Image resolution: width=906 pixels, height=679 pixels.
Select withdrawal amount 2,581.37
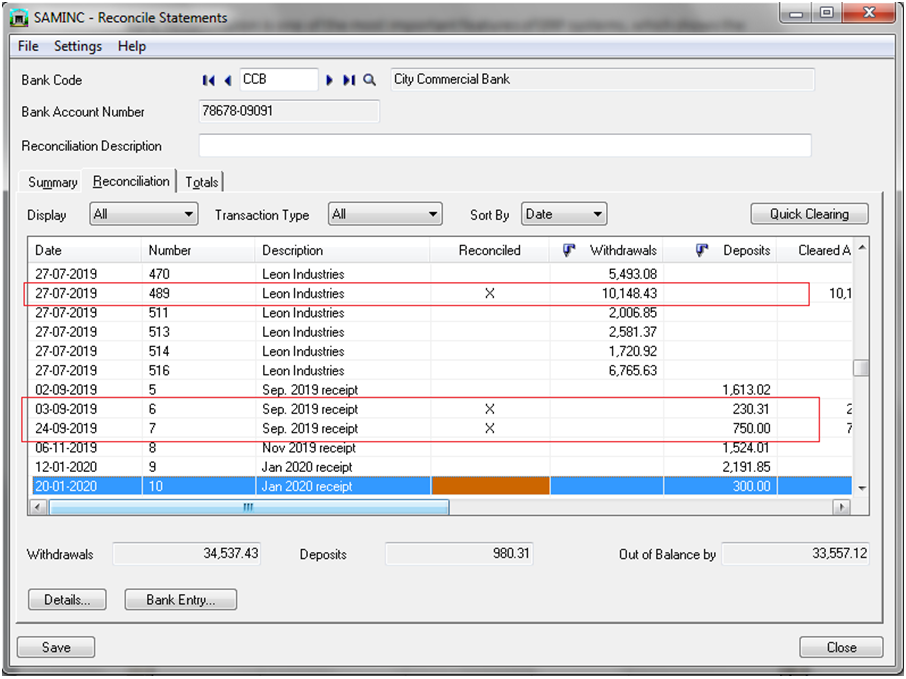pos(633,332)
